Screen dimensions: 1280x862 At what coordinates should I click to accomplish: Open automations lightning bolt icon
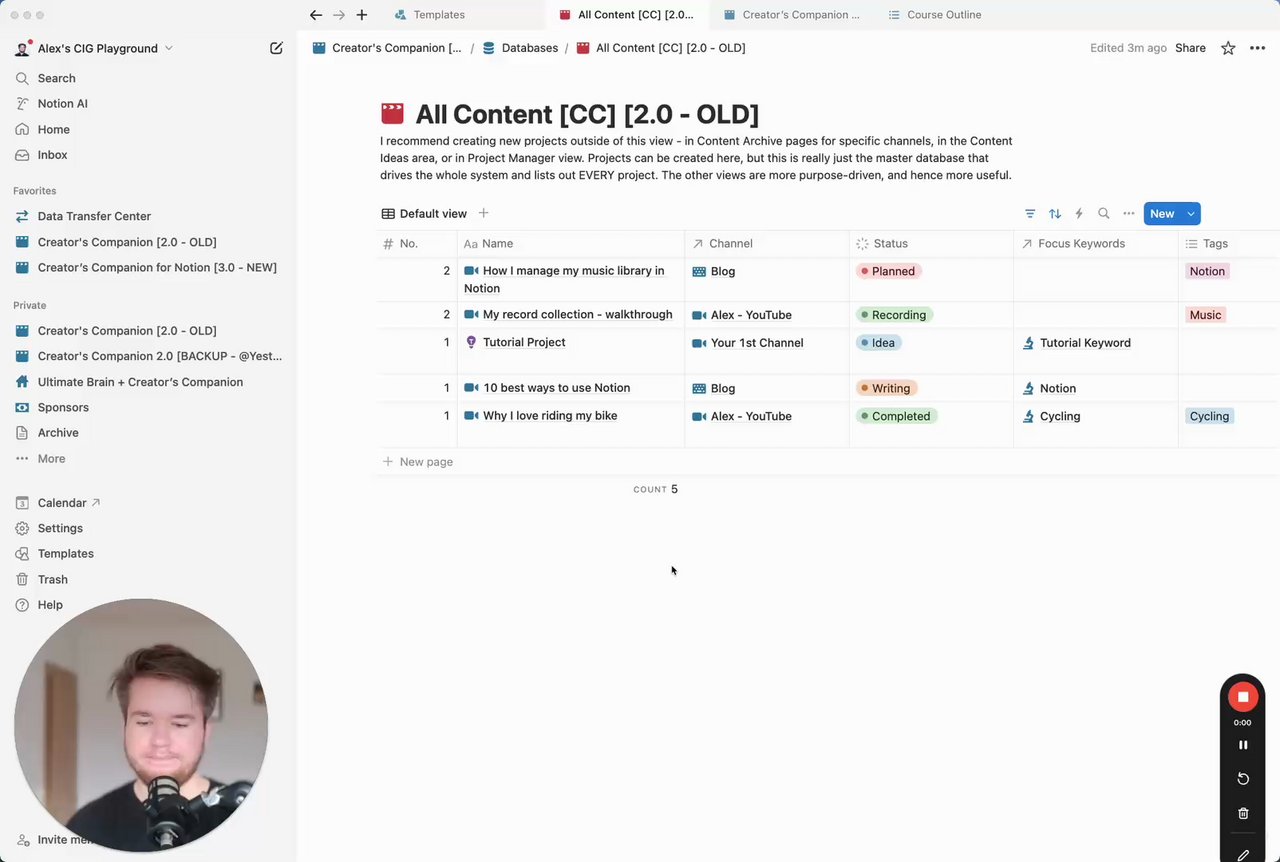tap(1079, 213)
